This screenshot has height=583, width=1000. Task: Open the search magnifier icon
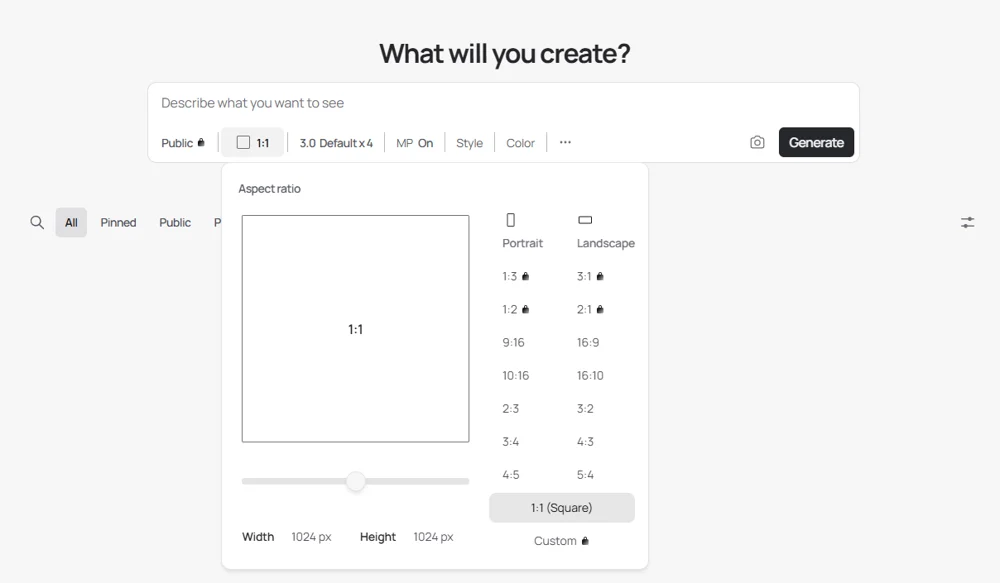pyautogui.click(x=37, y=223)
